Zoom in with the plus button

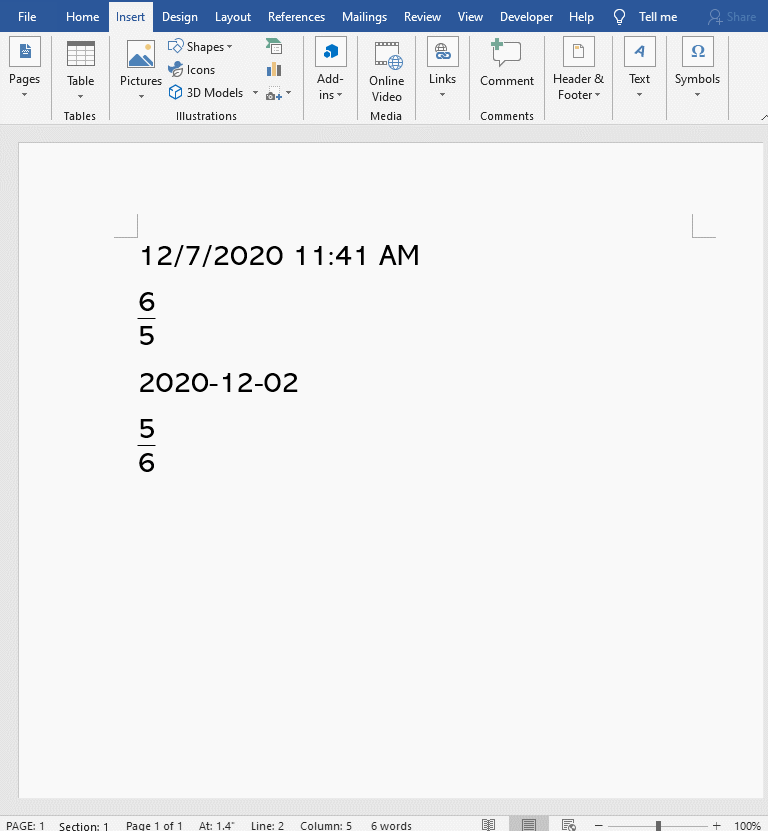point(717,825)
